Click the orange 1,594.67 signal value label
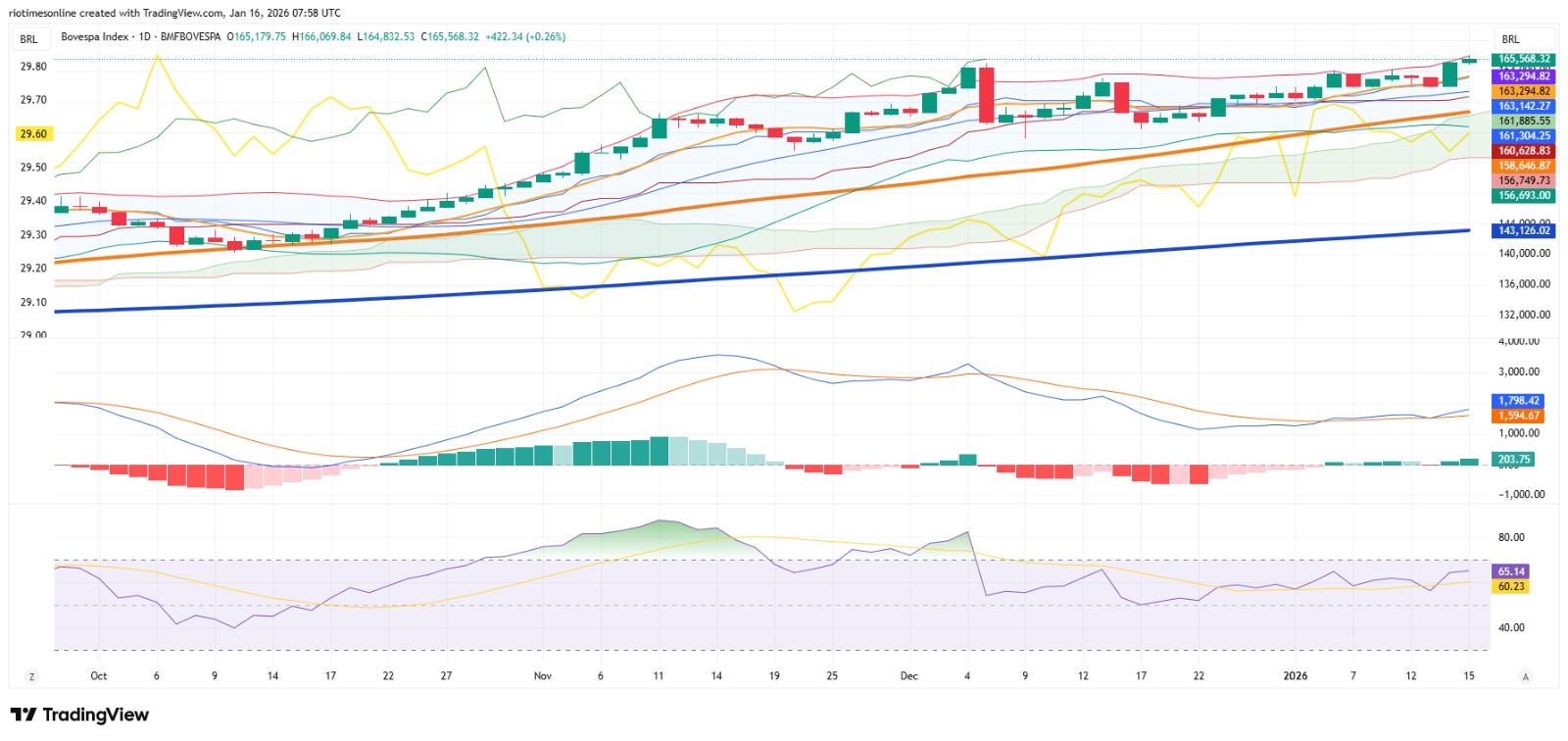1568x741 pixels. 1519,416
